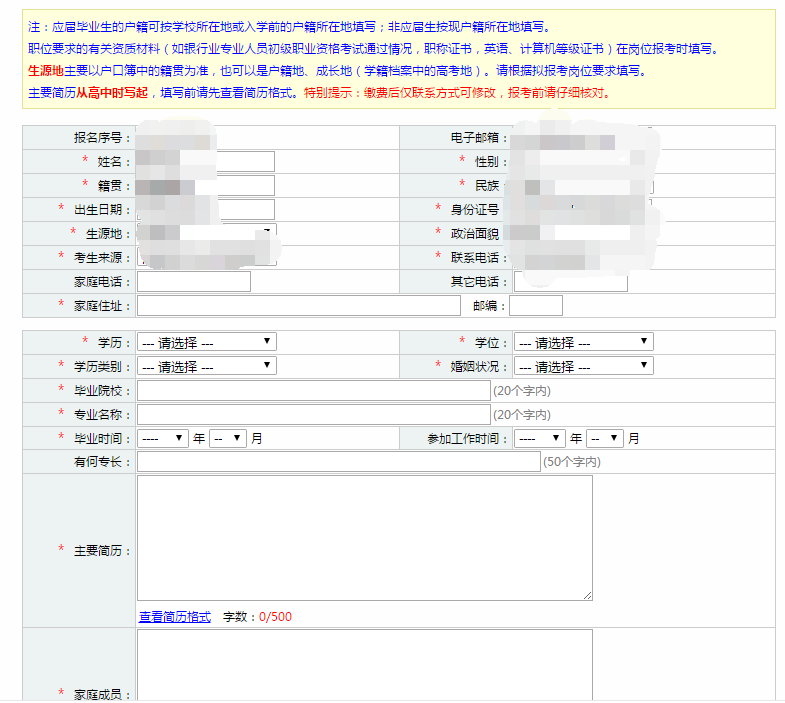Click the 其它电话 input field

point(571,282)
